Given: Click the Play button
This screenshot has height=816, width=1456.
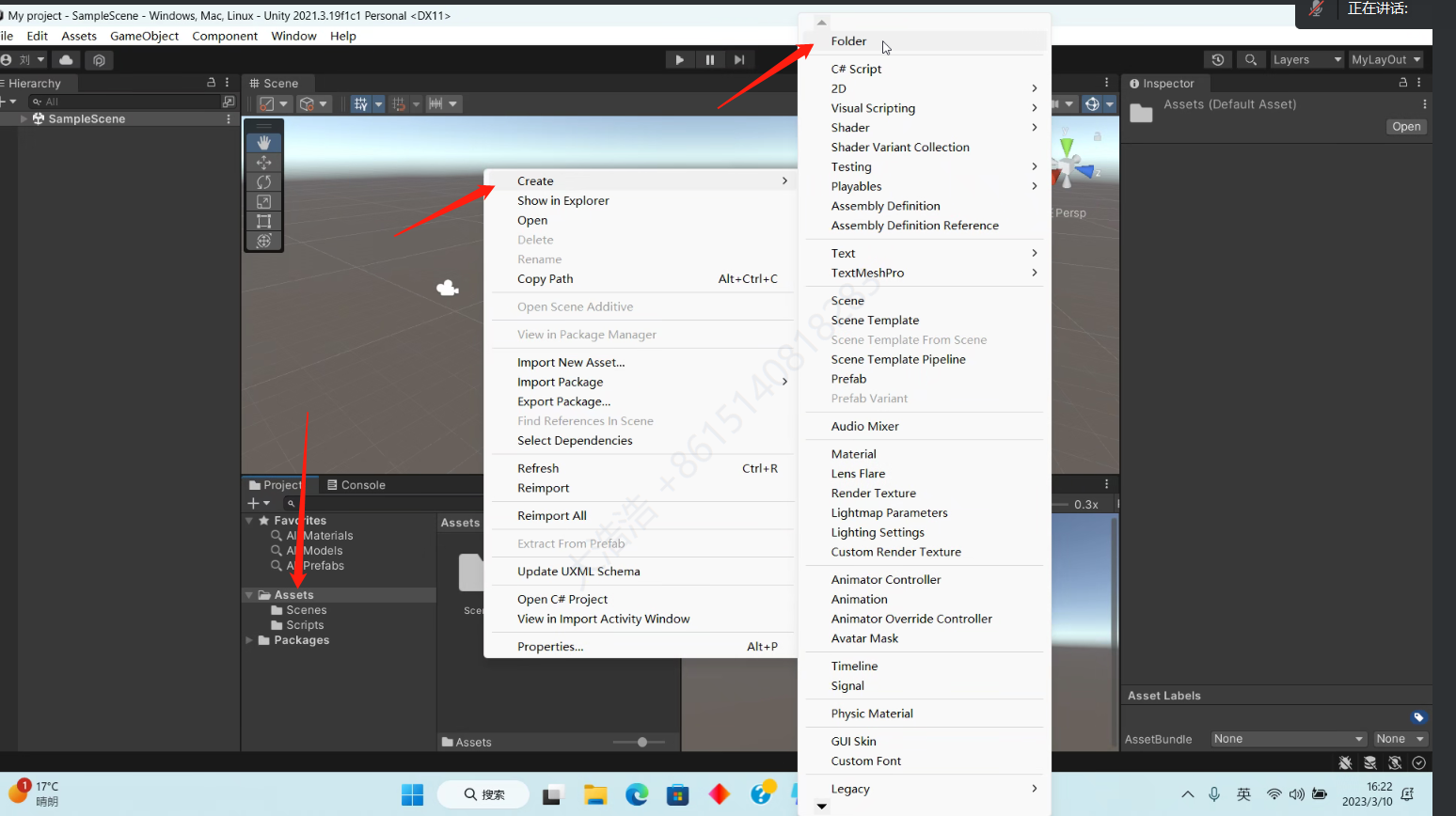Looking at the screenshot, I should (x=679, y=59).
